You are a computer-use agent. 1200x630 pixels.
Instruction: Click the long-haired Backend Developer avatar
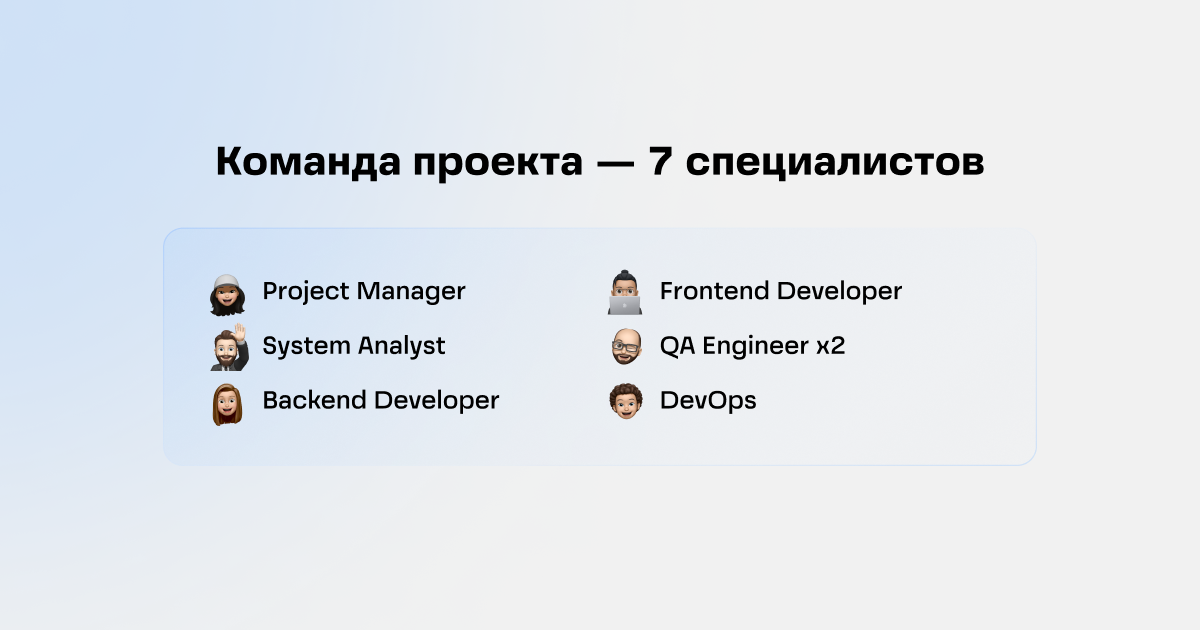pos(227,403)
